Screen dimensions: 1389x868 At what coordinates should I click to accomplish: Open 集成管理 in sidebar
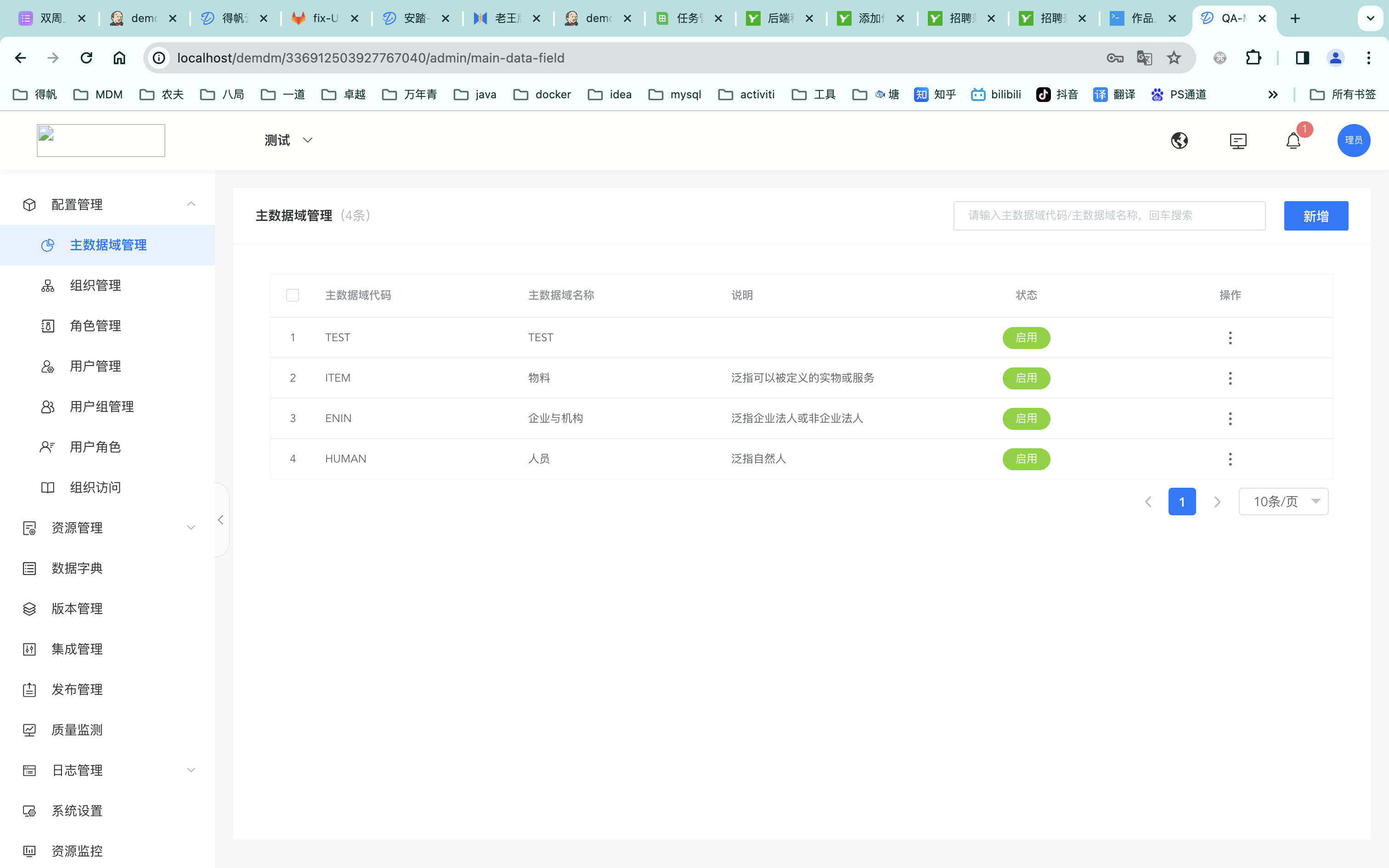(x=107, y=649)
